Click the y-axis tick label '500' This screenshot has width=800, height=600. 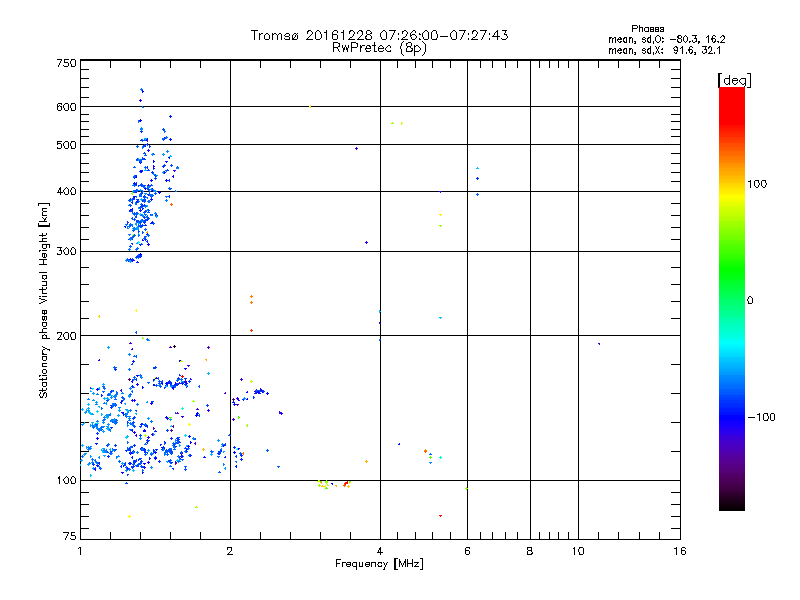66,145
